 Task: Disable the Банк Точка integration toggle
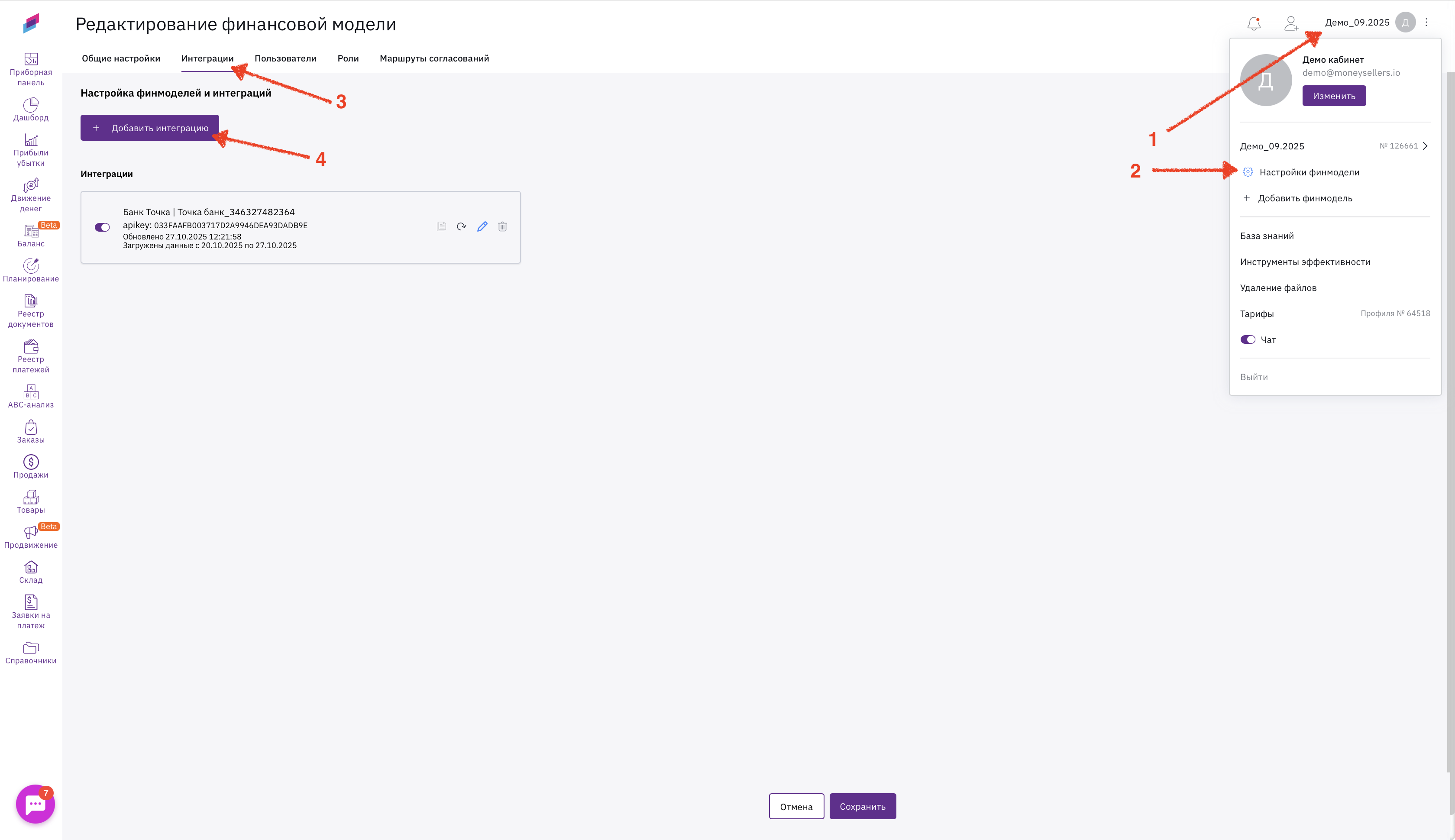tap(102, 227)
